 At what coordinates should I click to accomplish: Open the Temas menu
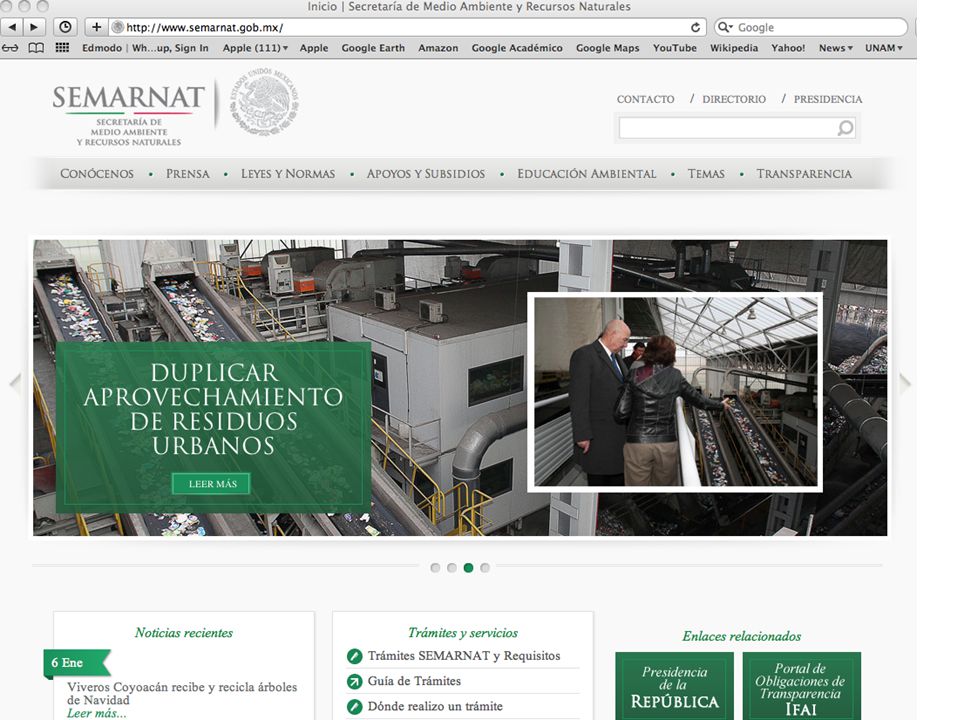[x=706, y=174]
